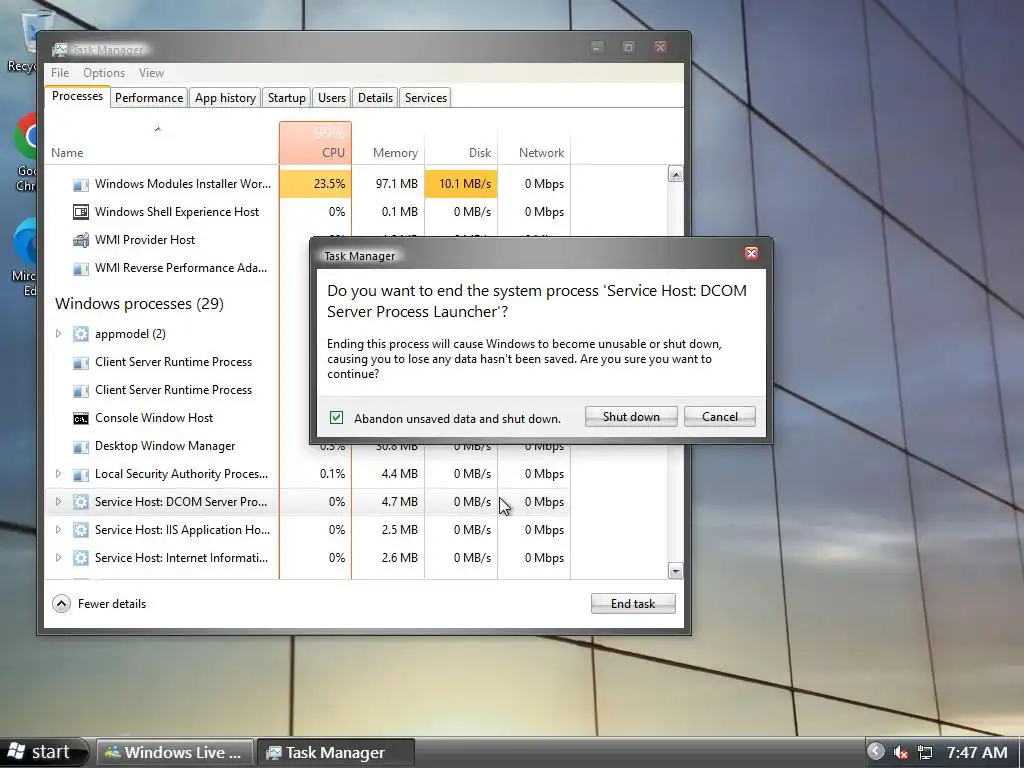Click the process list scroll down arrow

pyautogui.click(x=675, y=571)
